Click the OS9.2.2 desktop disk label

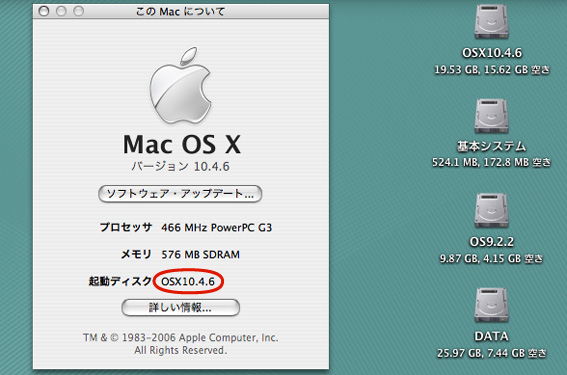tap(491, 242)
